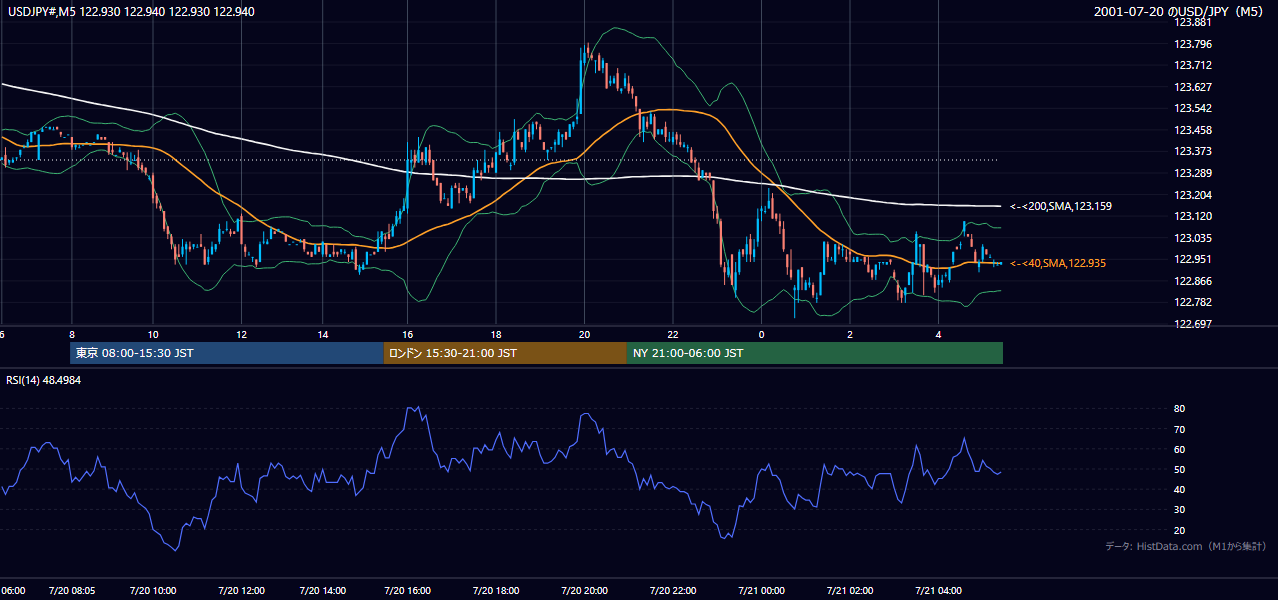Click price axis label 123.373
The height and width of the screenshot is (600, 1278).
pos(1192,151)
